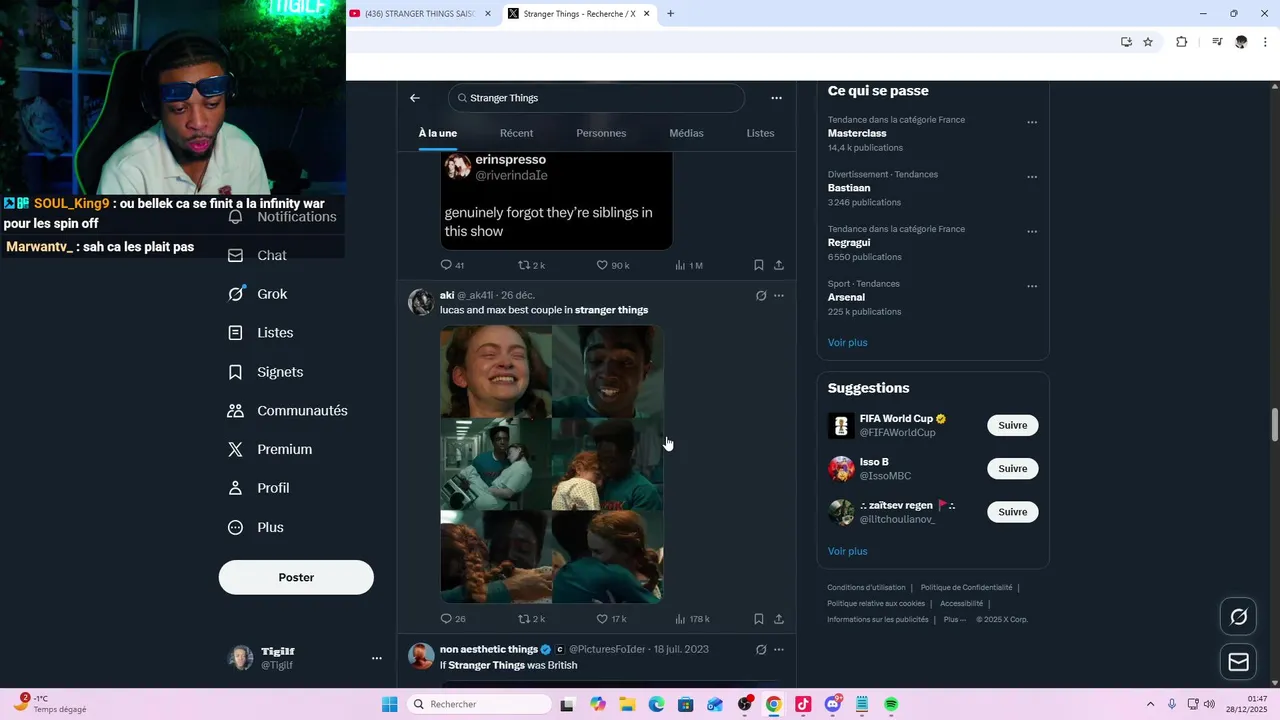
Task: Like aki's post with 17 k likes
Action: [611, 619]
